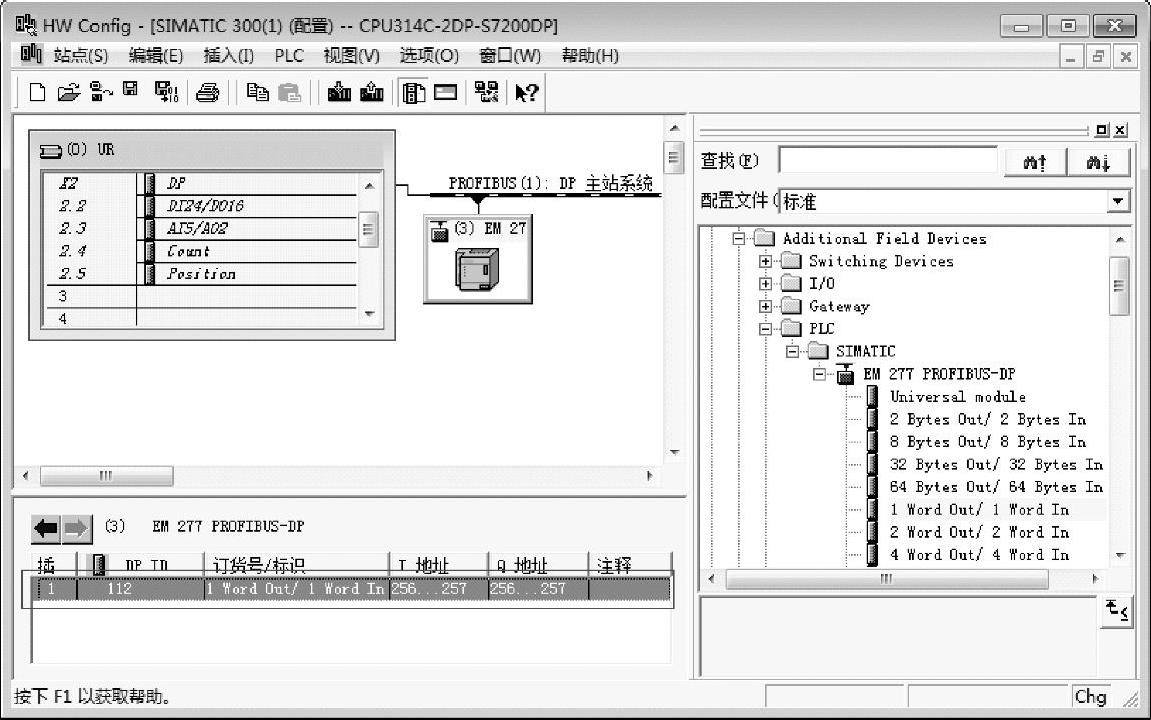
Task: Click the back arrow navigation button
Action: click(x=46, y=528)
